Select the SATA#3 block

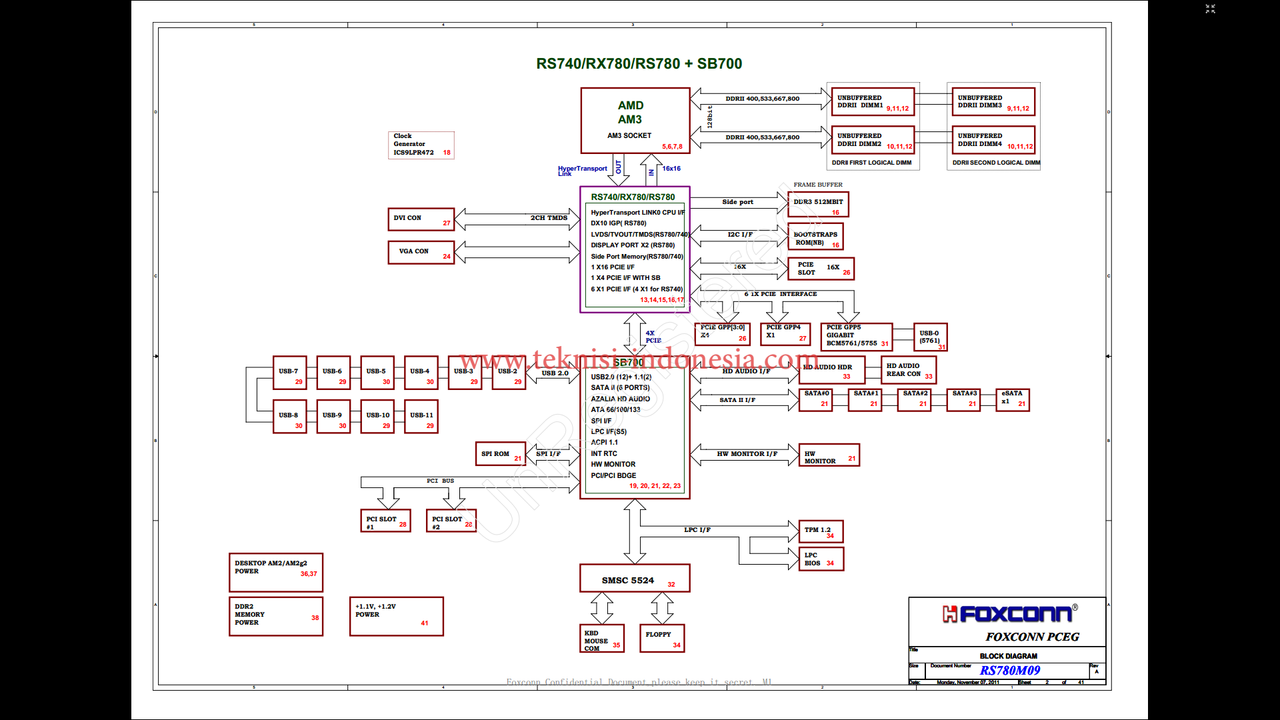964,399
